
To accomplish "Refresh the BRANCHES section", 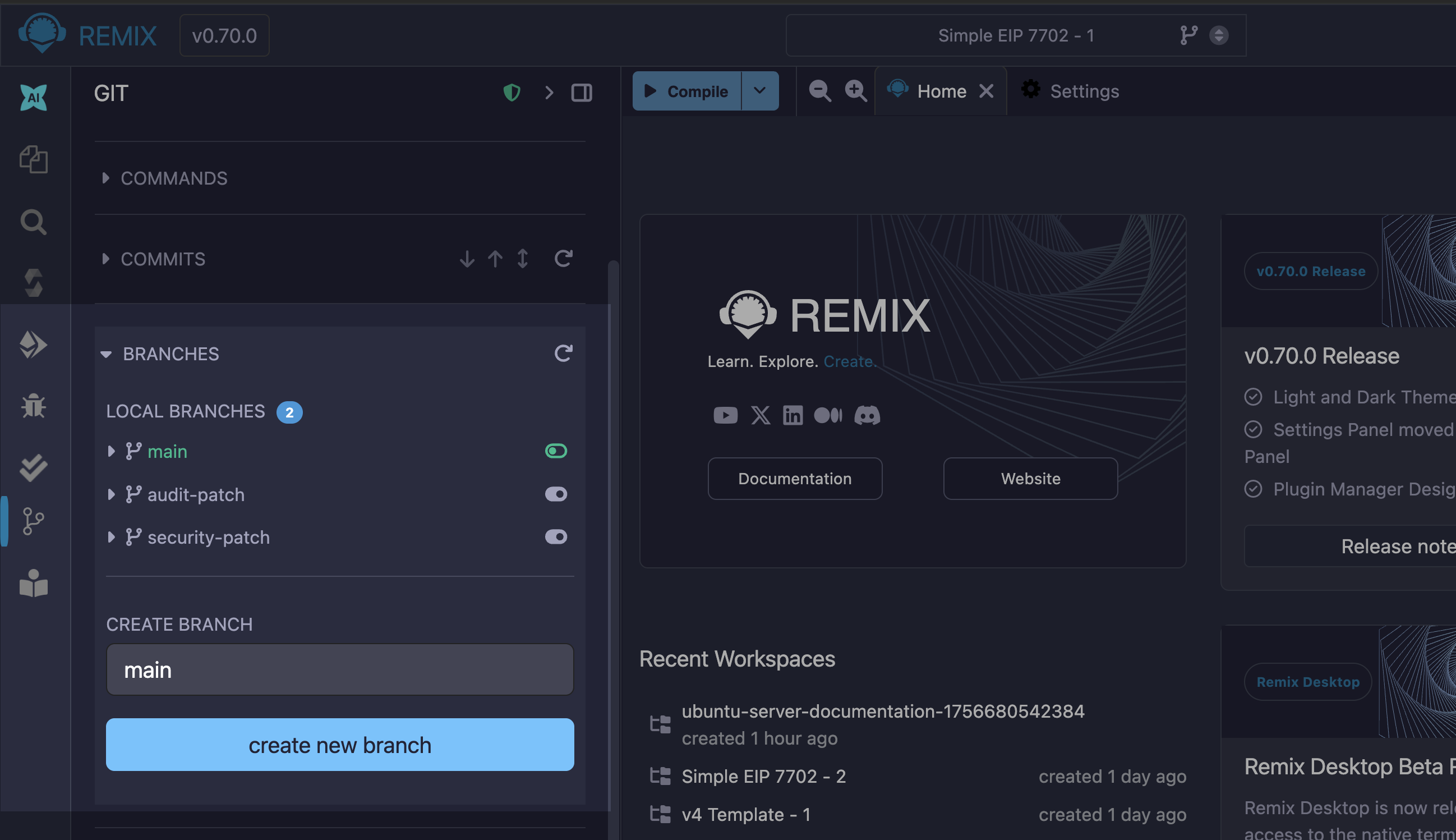I will coord(563,353).
